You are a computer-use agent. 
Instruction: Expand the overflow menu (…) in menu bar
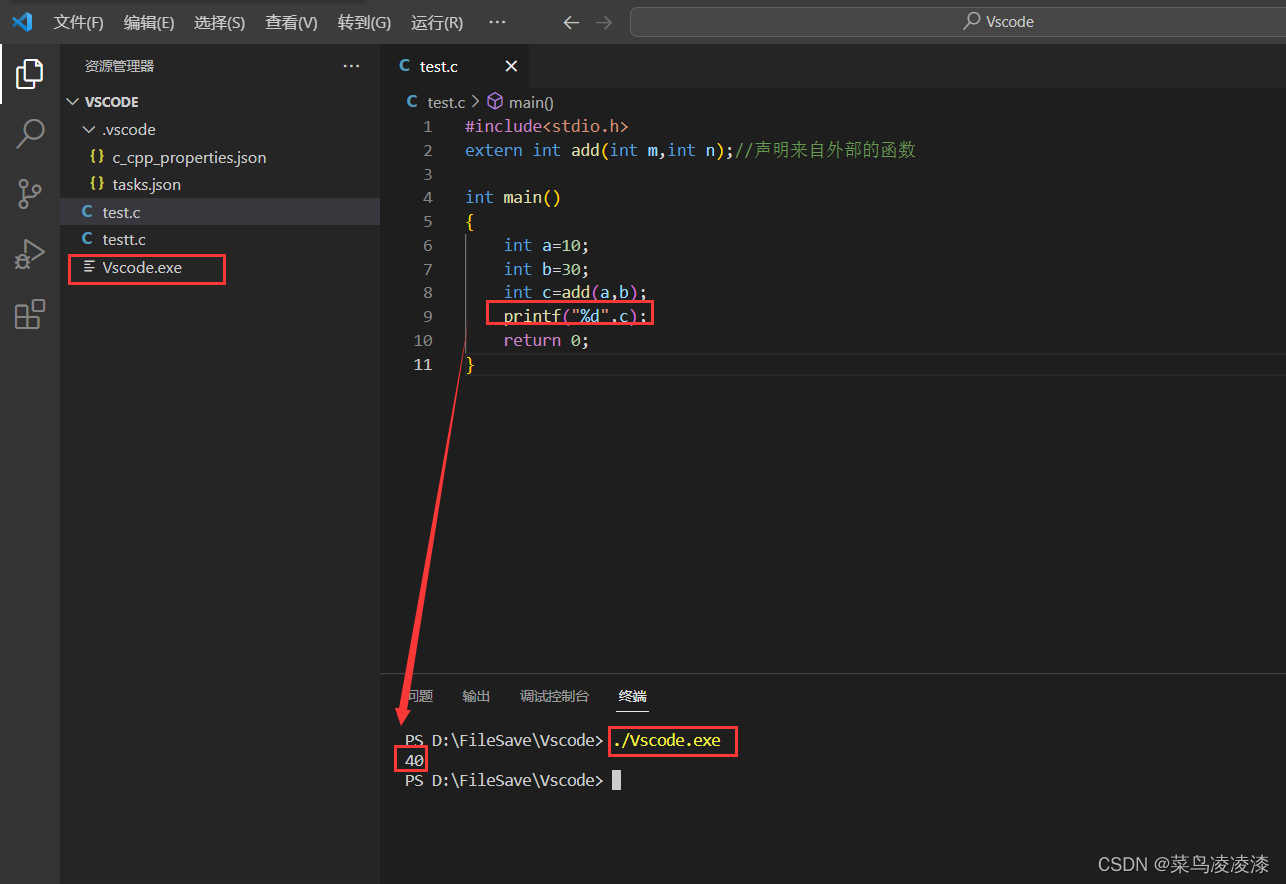pyautogui.click(x=497, y=22)
